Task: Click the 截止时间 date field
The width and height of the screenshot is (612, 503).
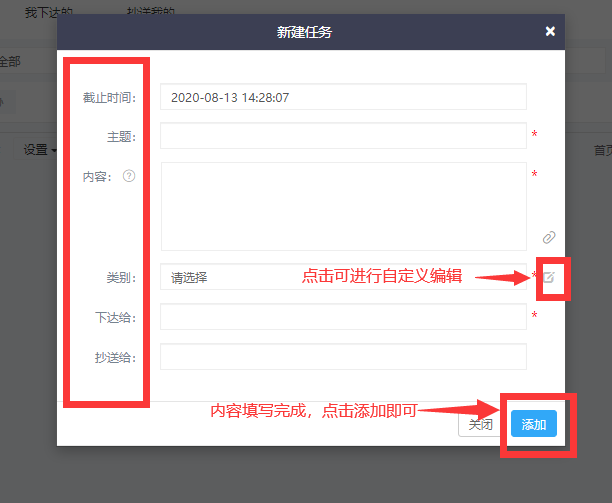Action: 343,97
